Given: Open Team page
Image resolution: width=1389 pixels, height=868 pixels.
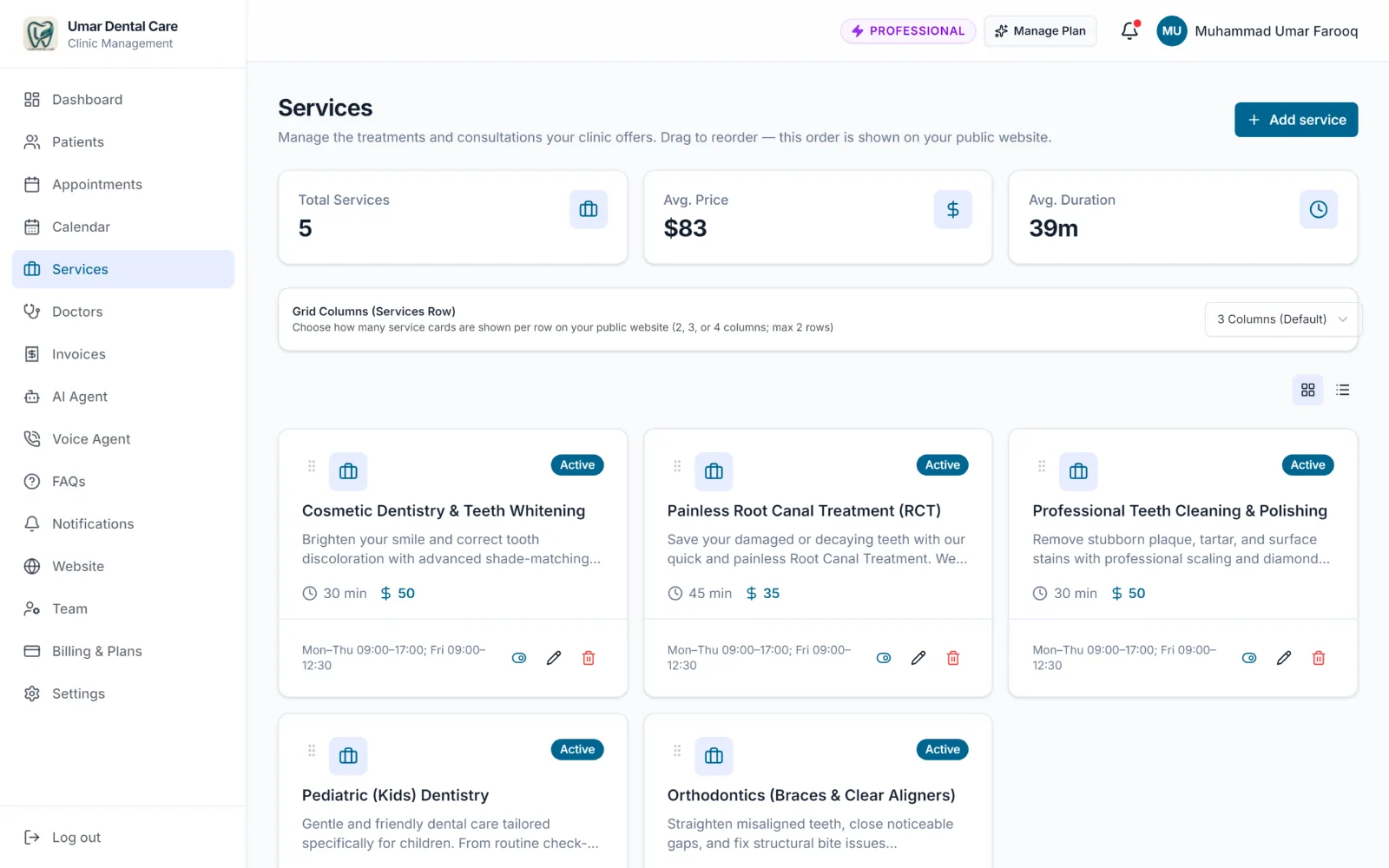Looking at the screenshot, I should click(x=123, y=609).
